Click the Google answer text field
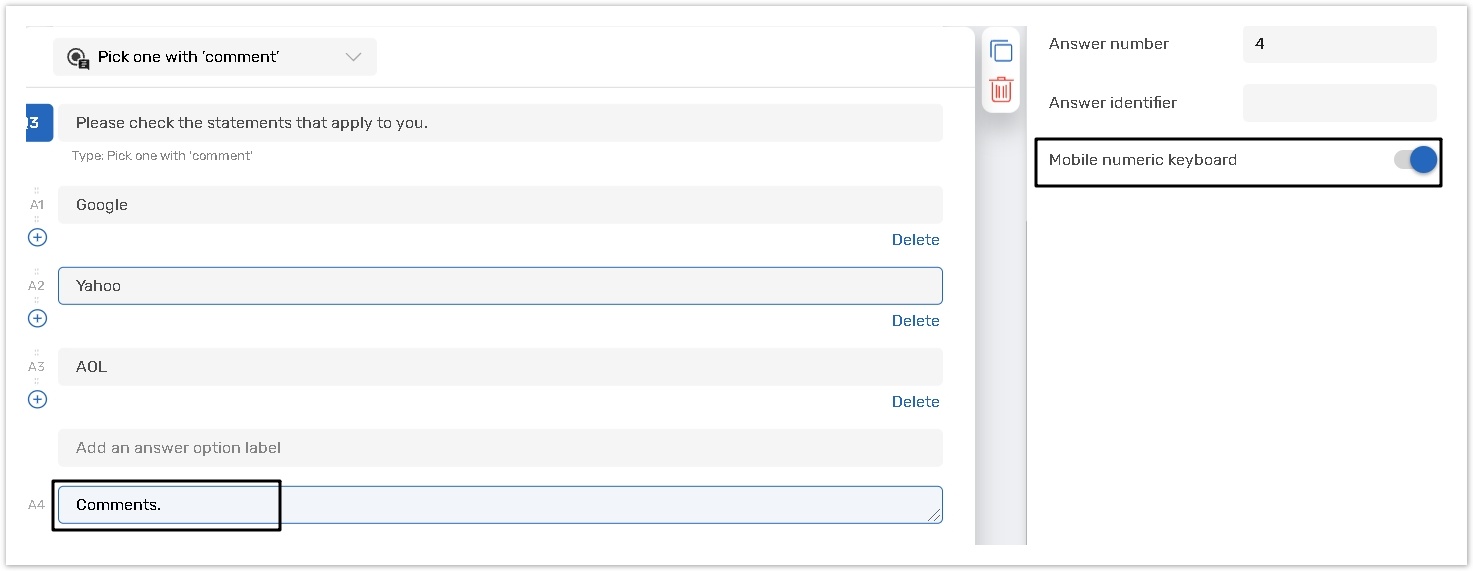Image resolution: width=1473 pixels, height=571 pixels. (500, 205)
